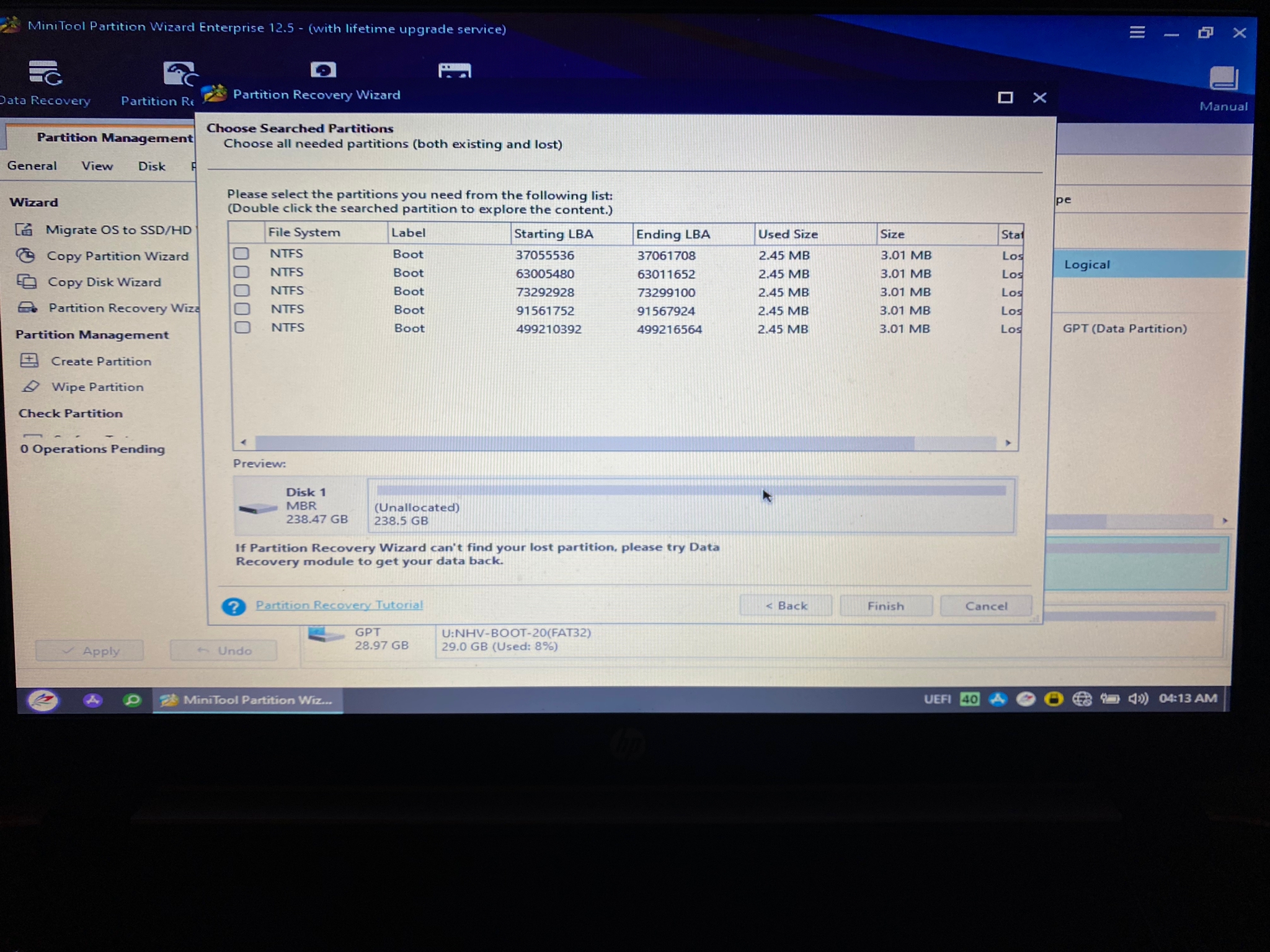Image resolution: width=1270 pixels, height=952 pixels.
Task: Click the network globe tray icon
Action: pyautogui.click(x=1082, y=699)
